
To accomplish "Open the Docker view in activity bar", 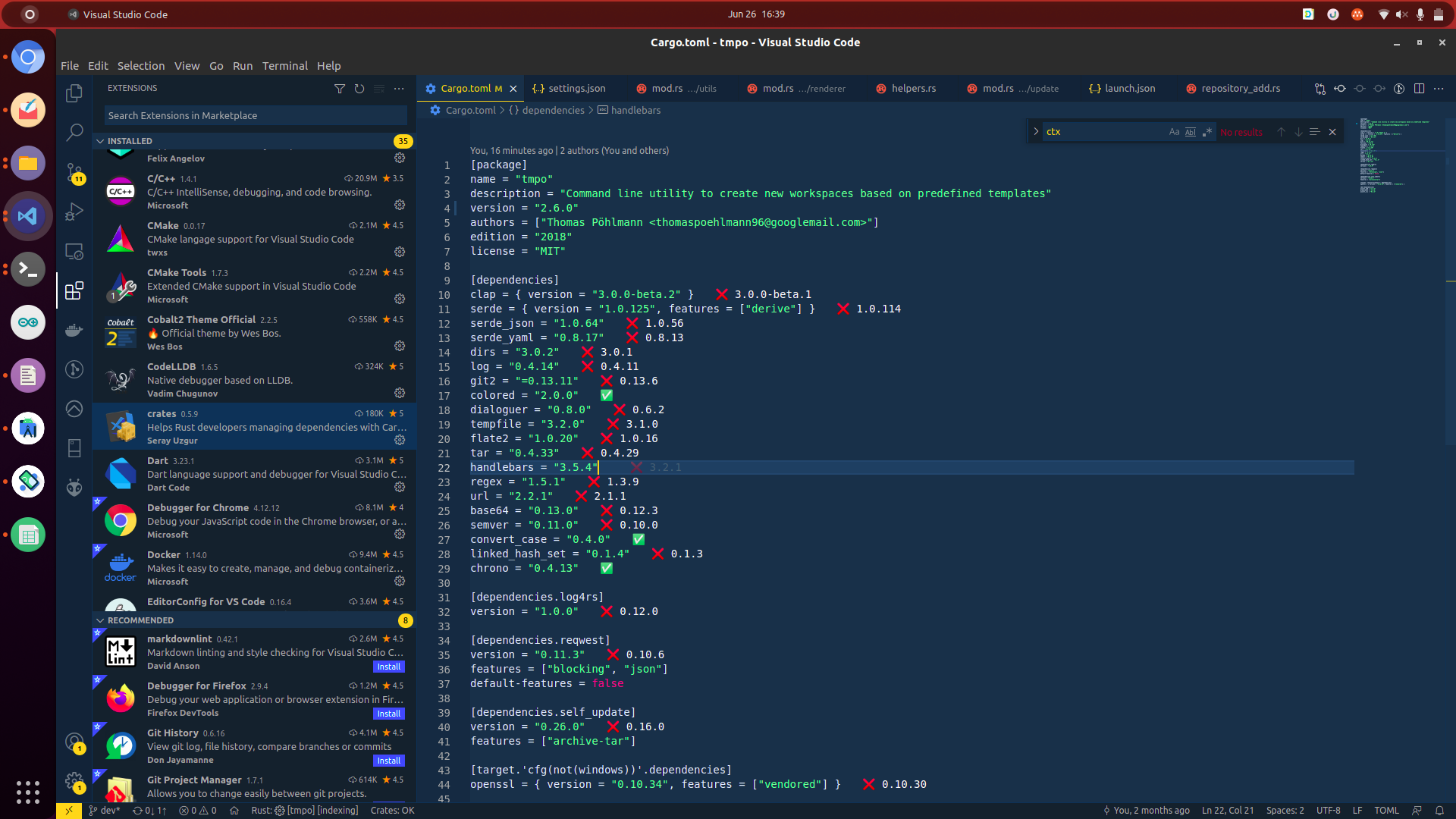I will (x=74, y=330).
